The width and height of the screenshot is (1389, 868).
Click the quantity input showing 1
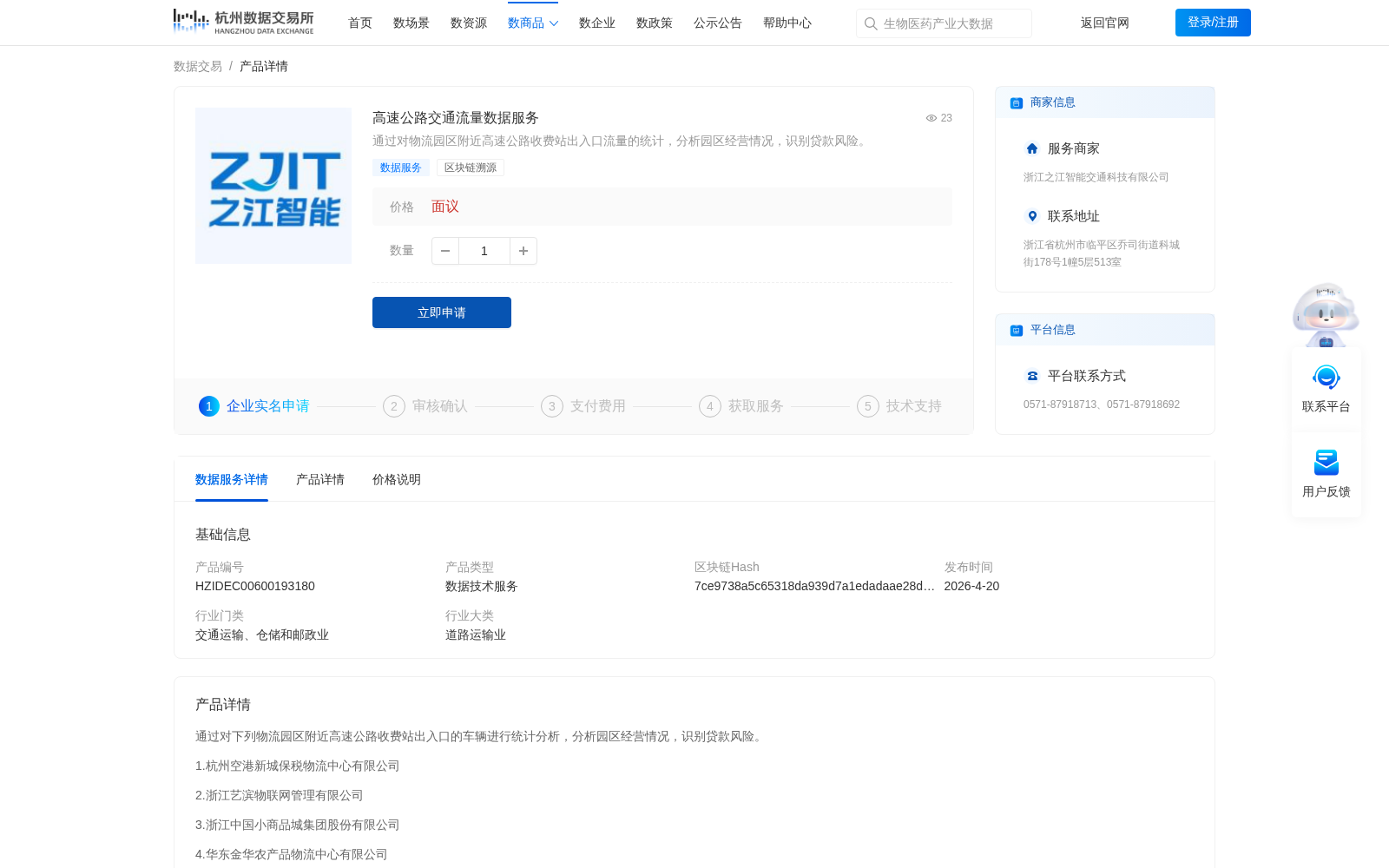coord(484,251)
